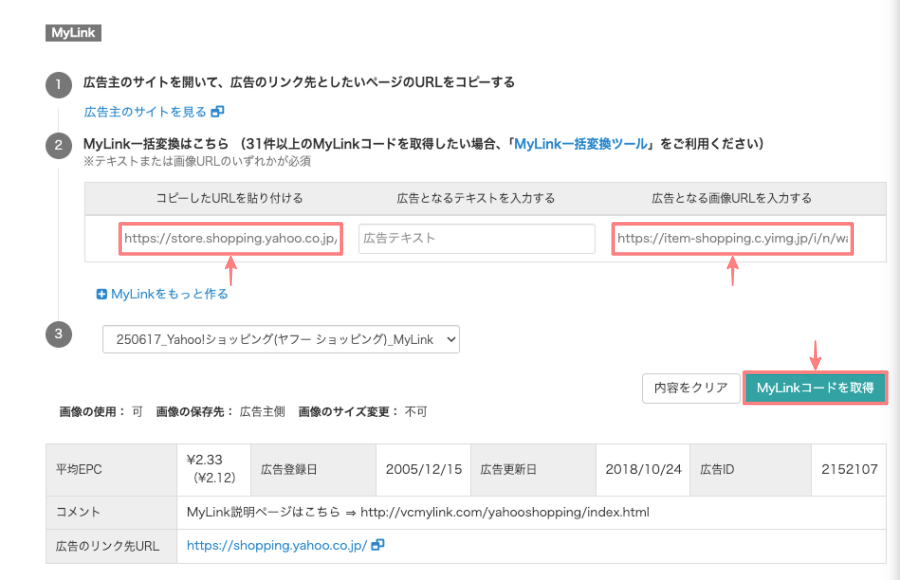This screenshot has width=900, height=580.
Task: Click the note ※テキストまたは画像URLのいずれかが必須
Action: [x=197, y=161]
